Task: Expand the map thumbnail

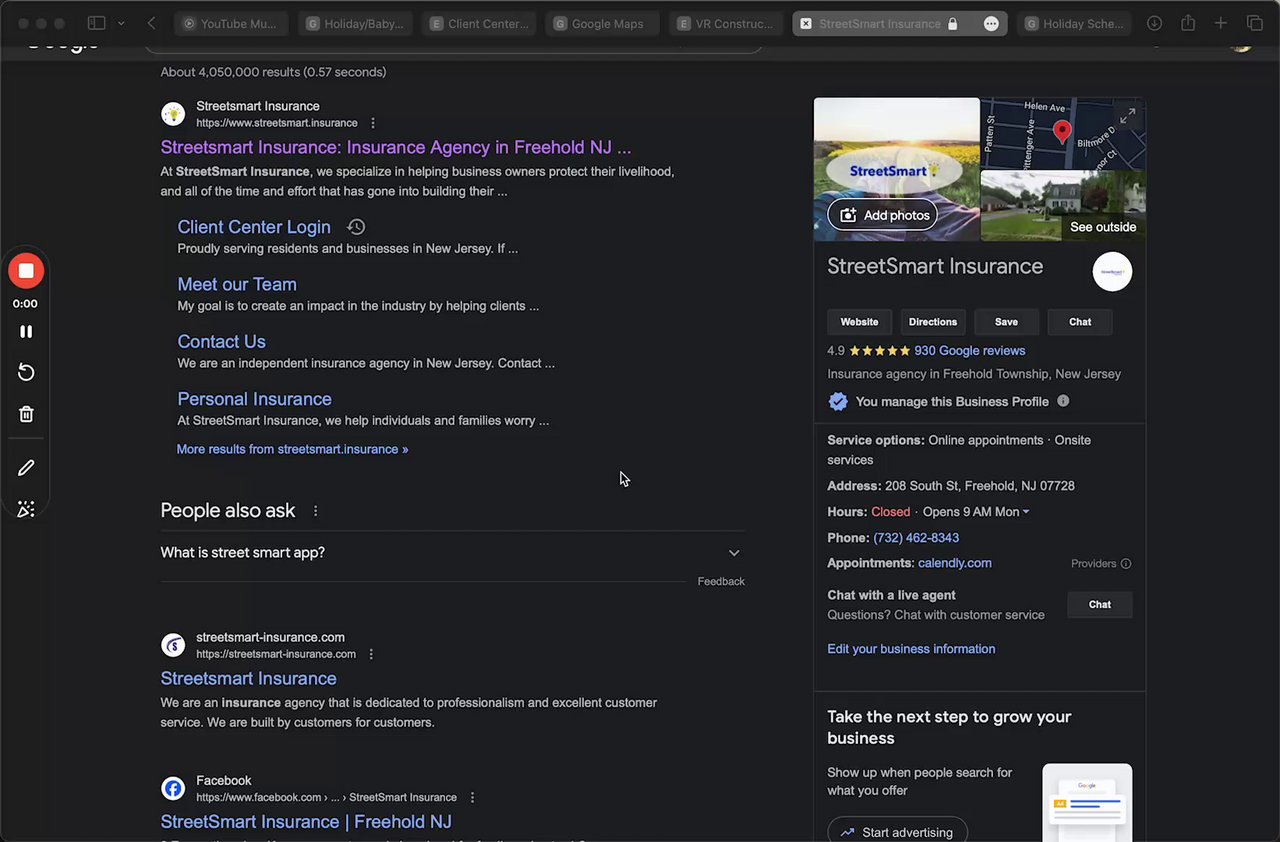Action: point(1127,116)
